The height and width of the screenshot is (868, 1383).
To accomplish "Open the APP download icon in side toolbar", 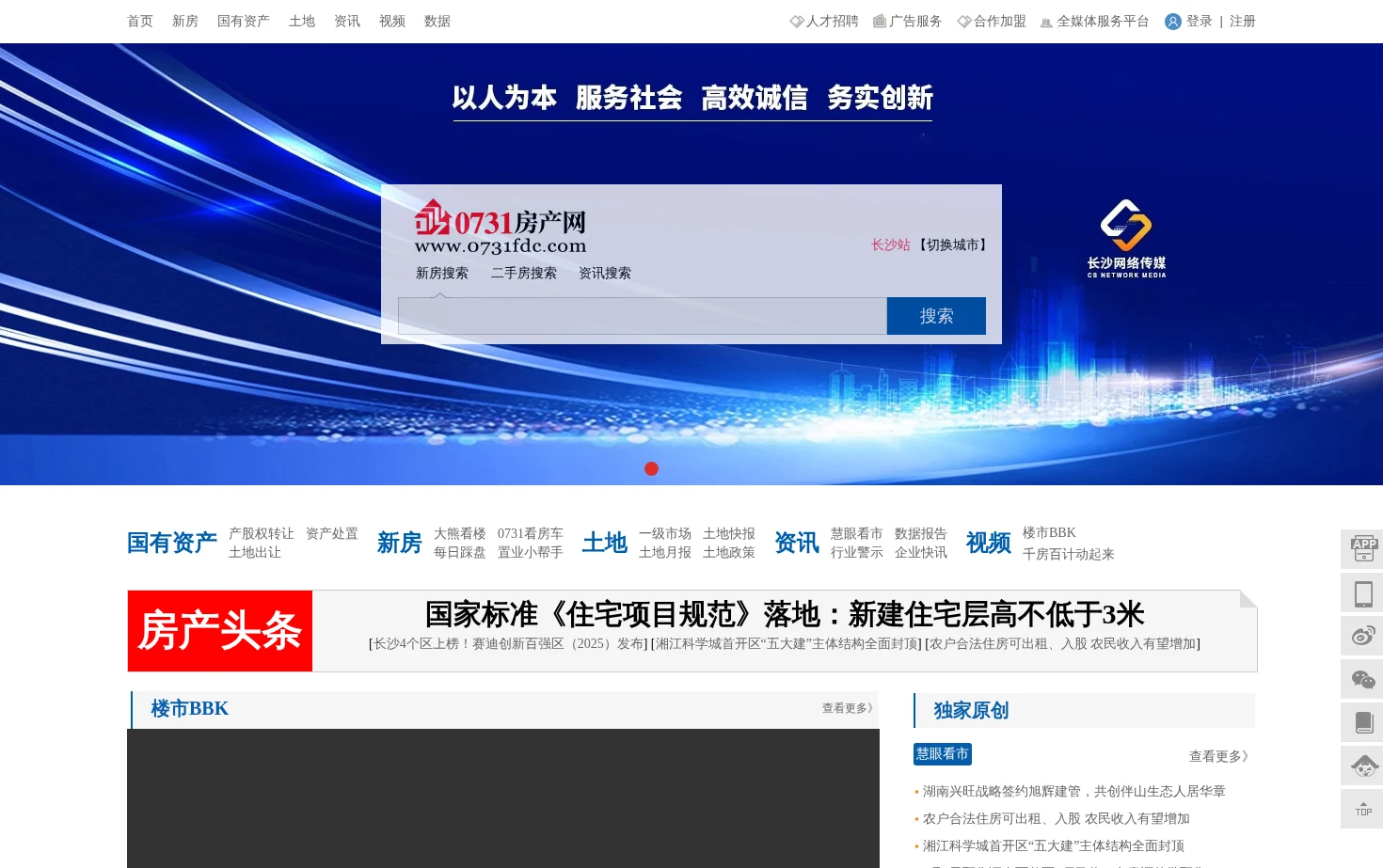I will [1363, 549].
